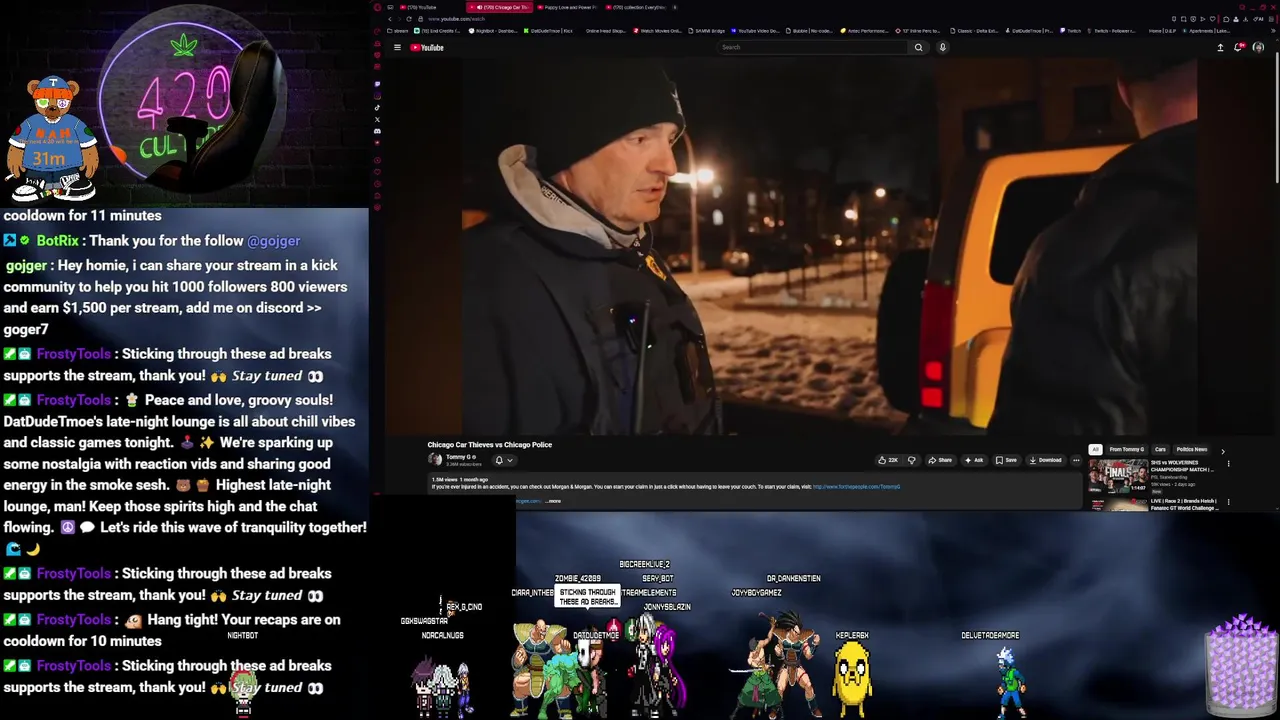
Task: Click the toolbar heart favorites icon
Action: click(x=1212, y=19)
